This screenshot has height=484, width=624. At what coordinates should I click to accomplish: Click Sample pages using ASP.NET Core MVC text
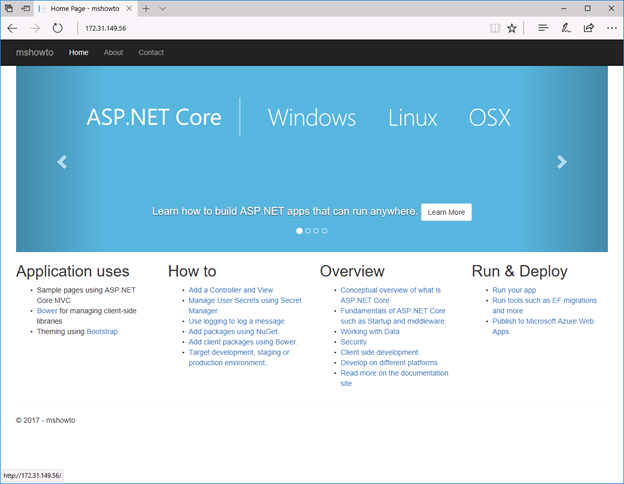click(86, 295)
